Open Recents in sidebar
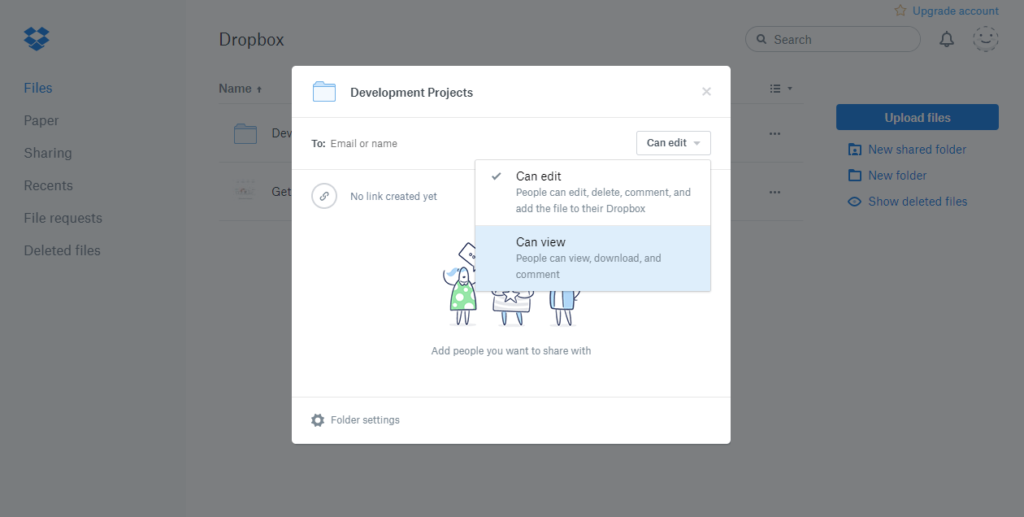 coord(48,185)
